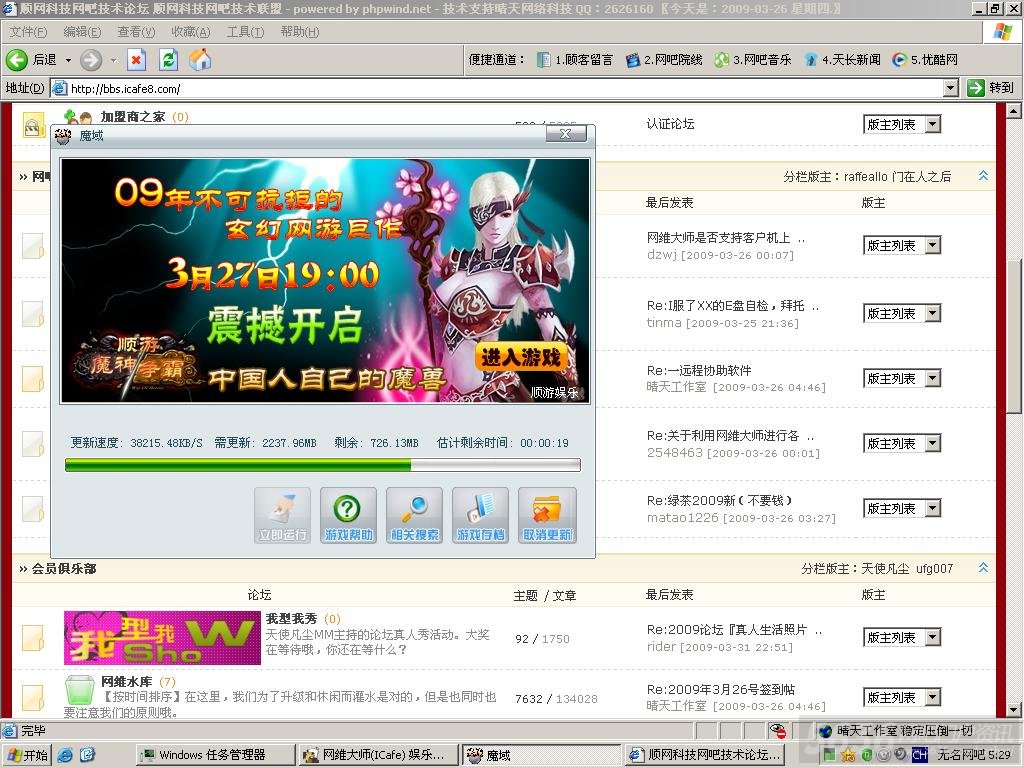Open 版主列表 dropdown beside Re:一远程协助软件

click(902, 378)
